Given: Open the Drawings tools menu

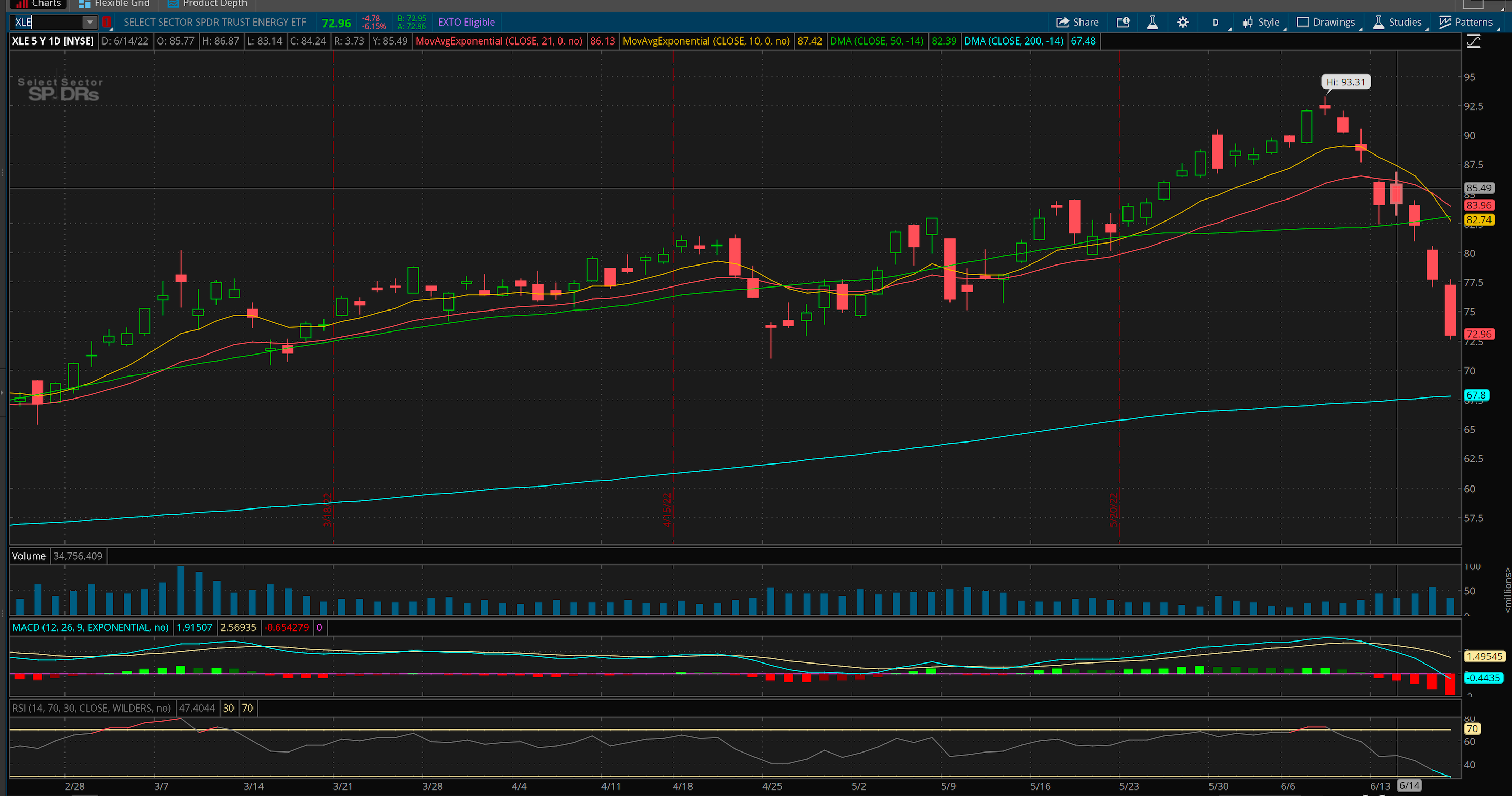Looking at the screenshot, I should [x=1327, y=23].
